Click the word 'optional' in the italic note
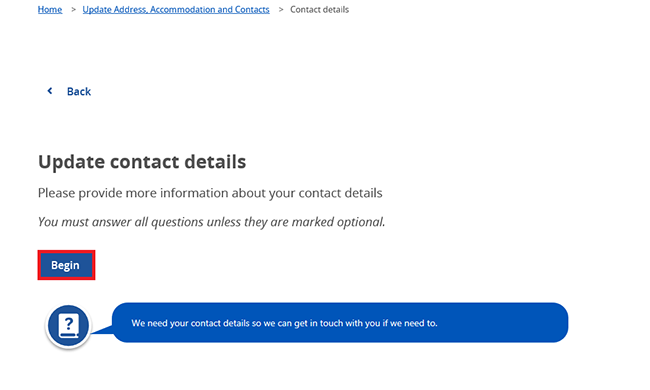Screen dimensions: 650x390 [361, 222]
